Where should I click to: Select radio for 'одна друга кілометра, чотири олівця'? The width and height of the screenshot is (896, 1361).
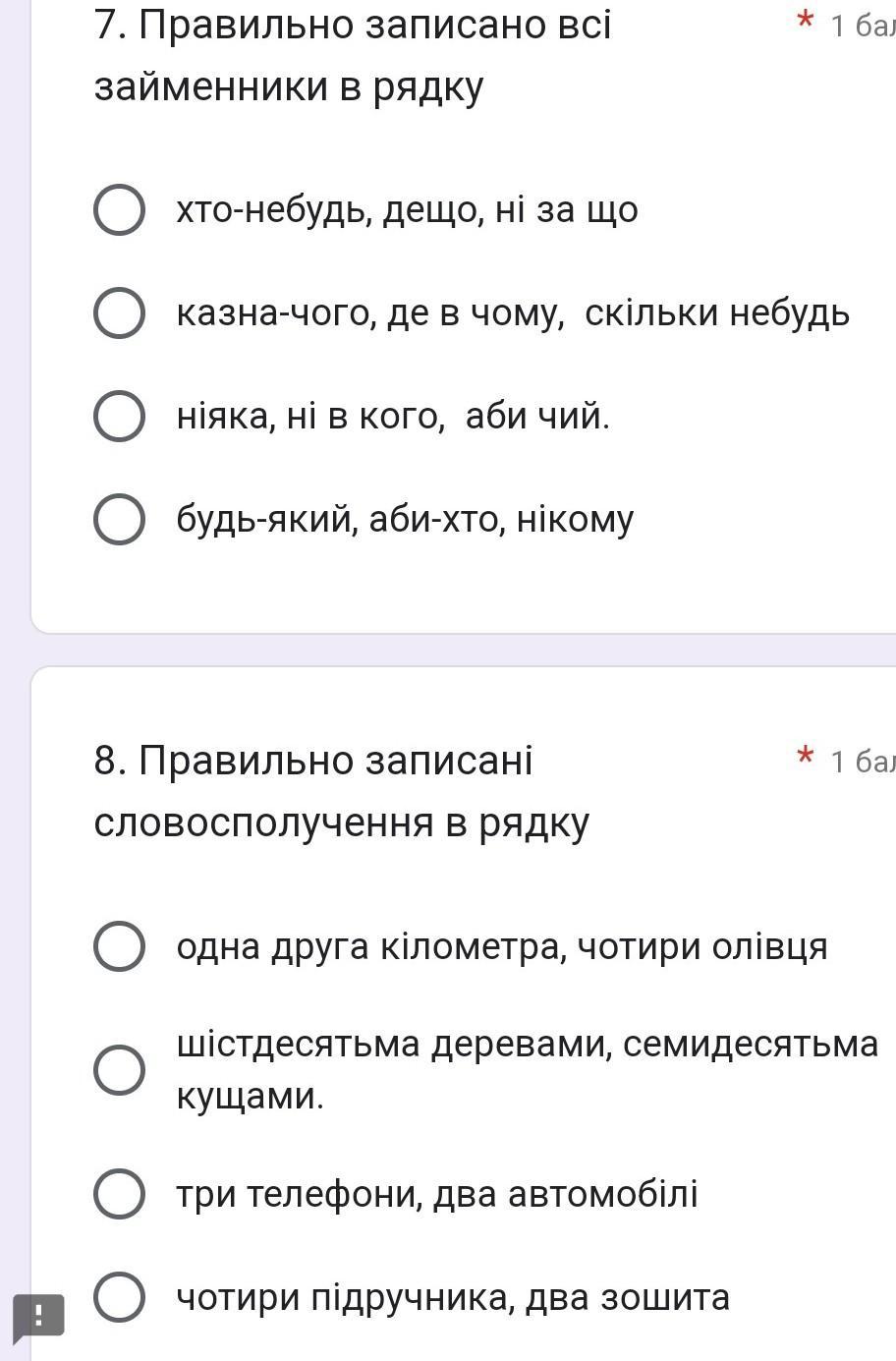point(119,946)
